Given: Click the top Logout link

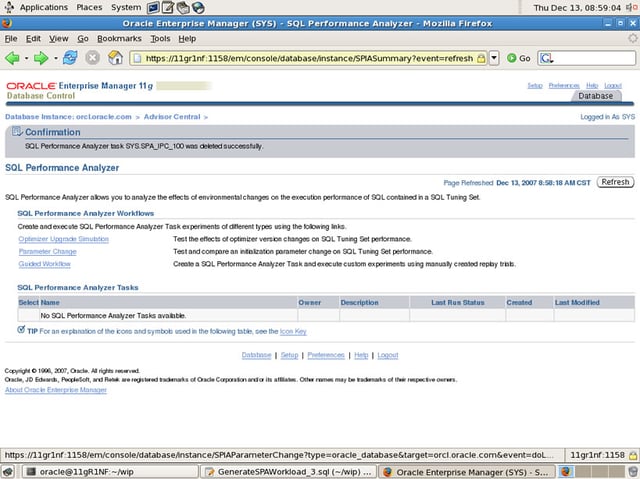Looking at the screenshot, I should [x=613, y=85].
